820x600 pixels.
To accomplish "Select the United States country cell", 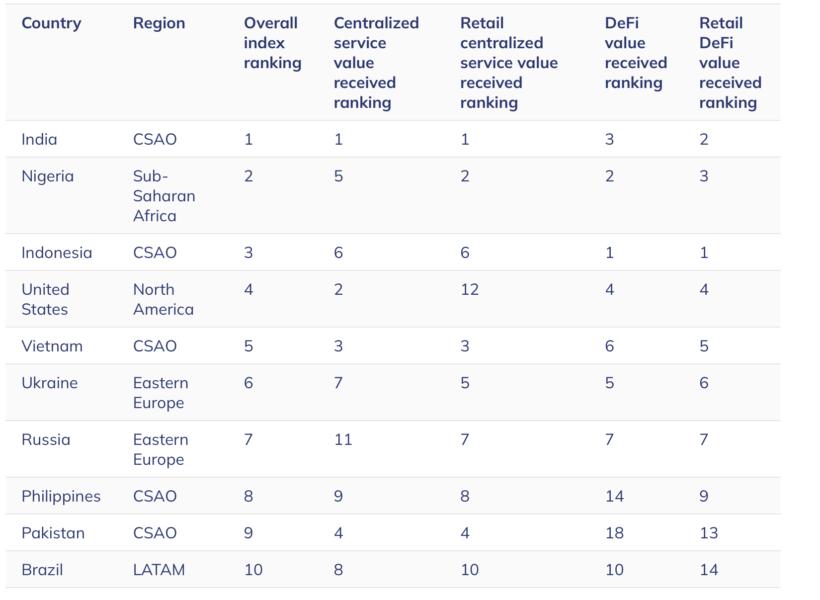I will click(x=45, y=299).
